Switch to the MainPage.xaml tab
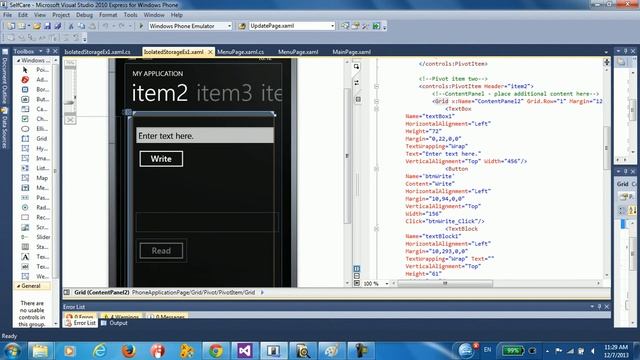The height and width of the screenshot is (360, 640). (351, 52)
